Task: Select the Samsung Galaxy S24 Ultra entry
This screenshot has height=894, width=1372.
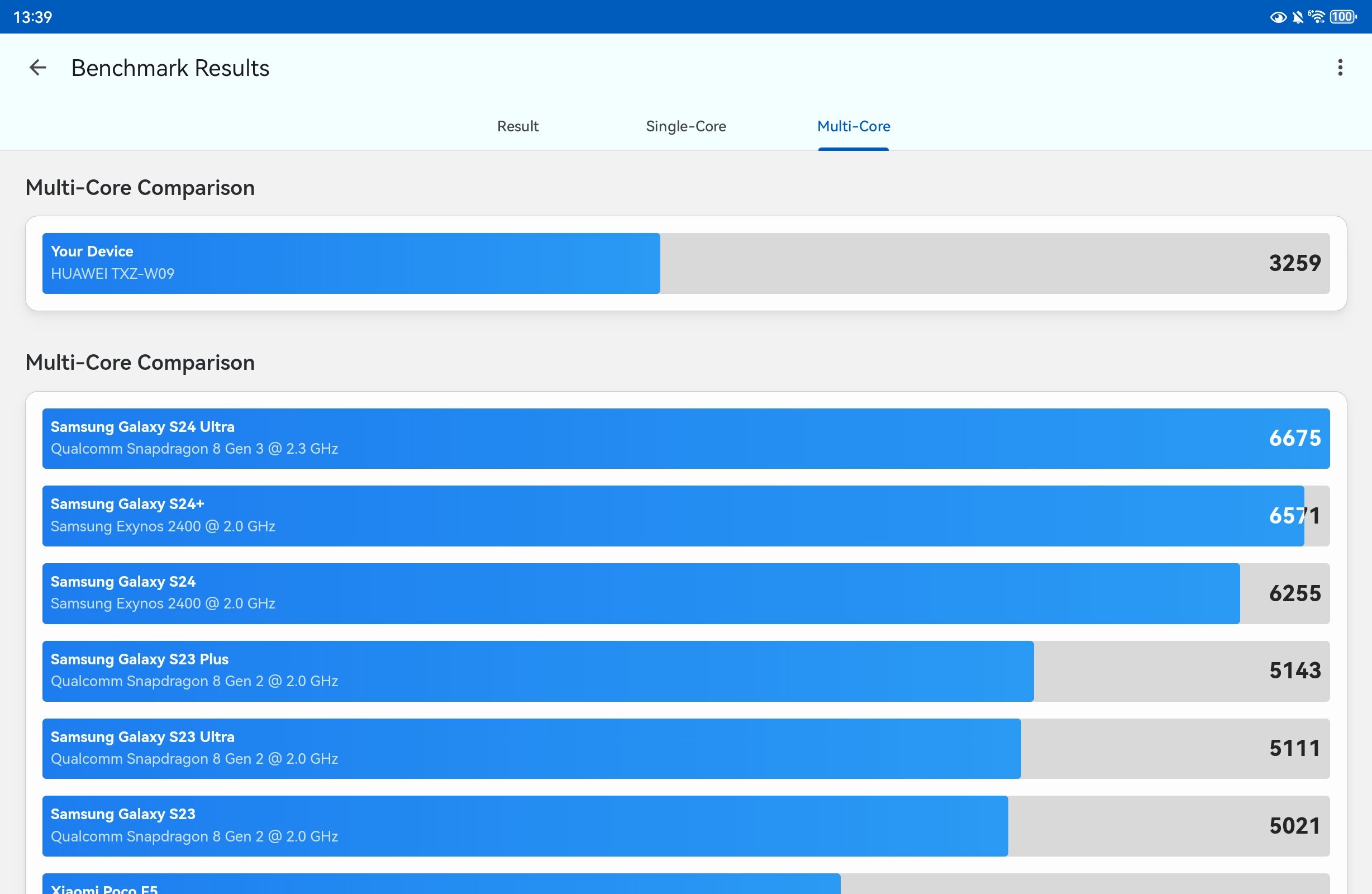Action: point(686,439)
